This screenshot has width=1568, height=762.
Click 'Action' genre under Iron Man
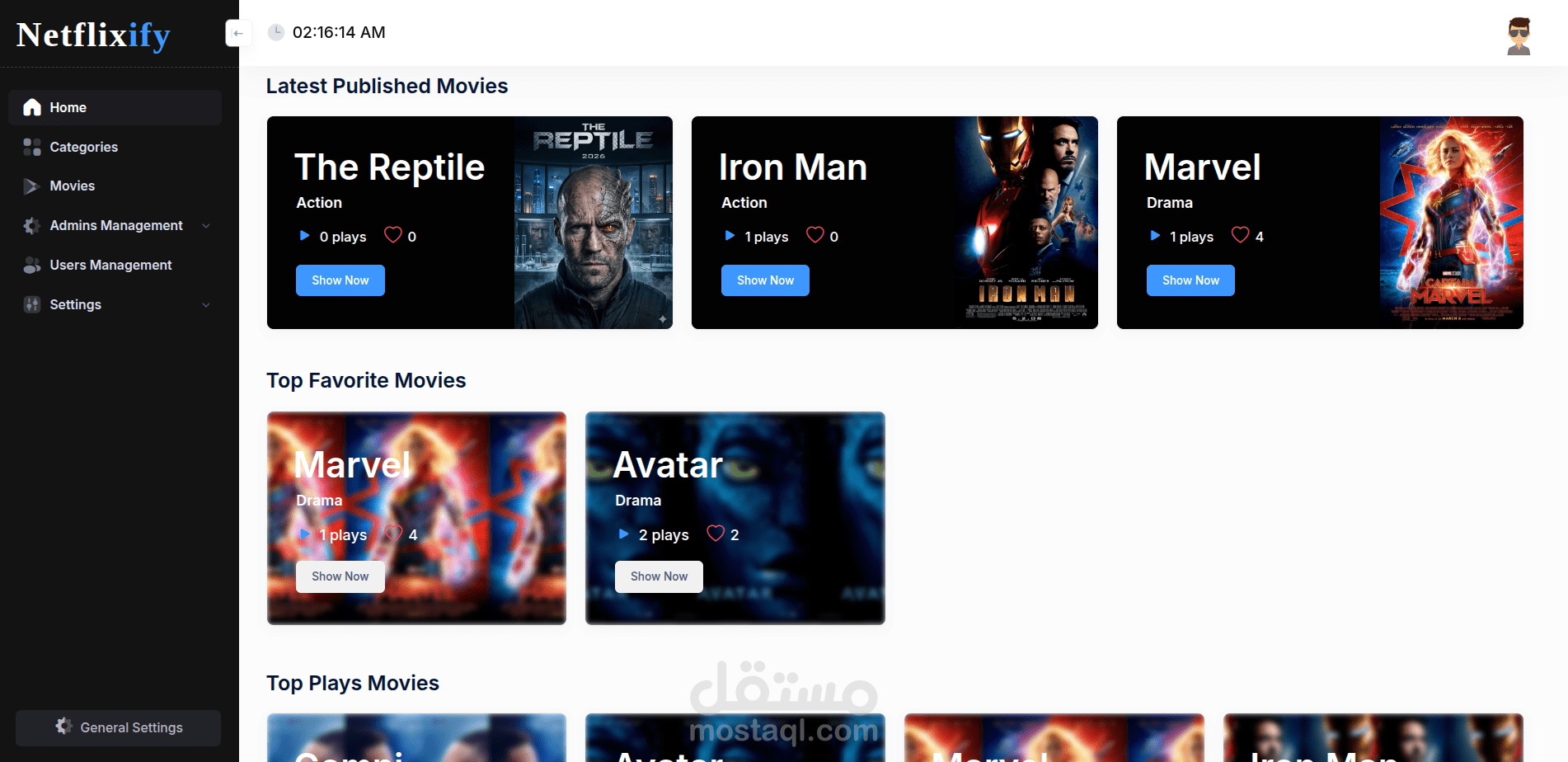click(744, 203)
